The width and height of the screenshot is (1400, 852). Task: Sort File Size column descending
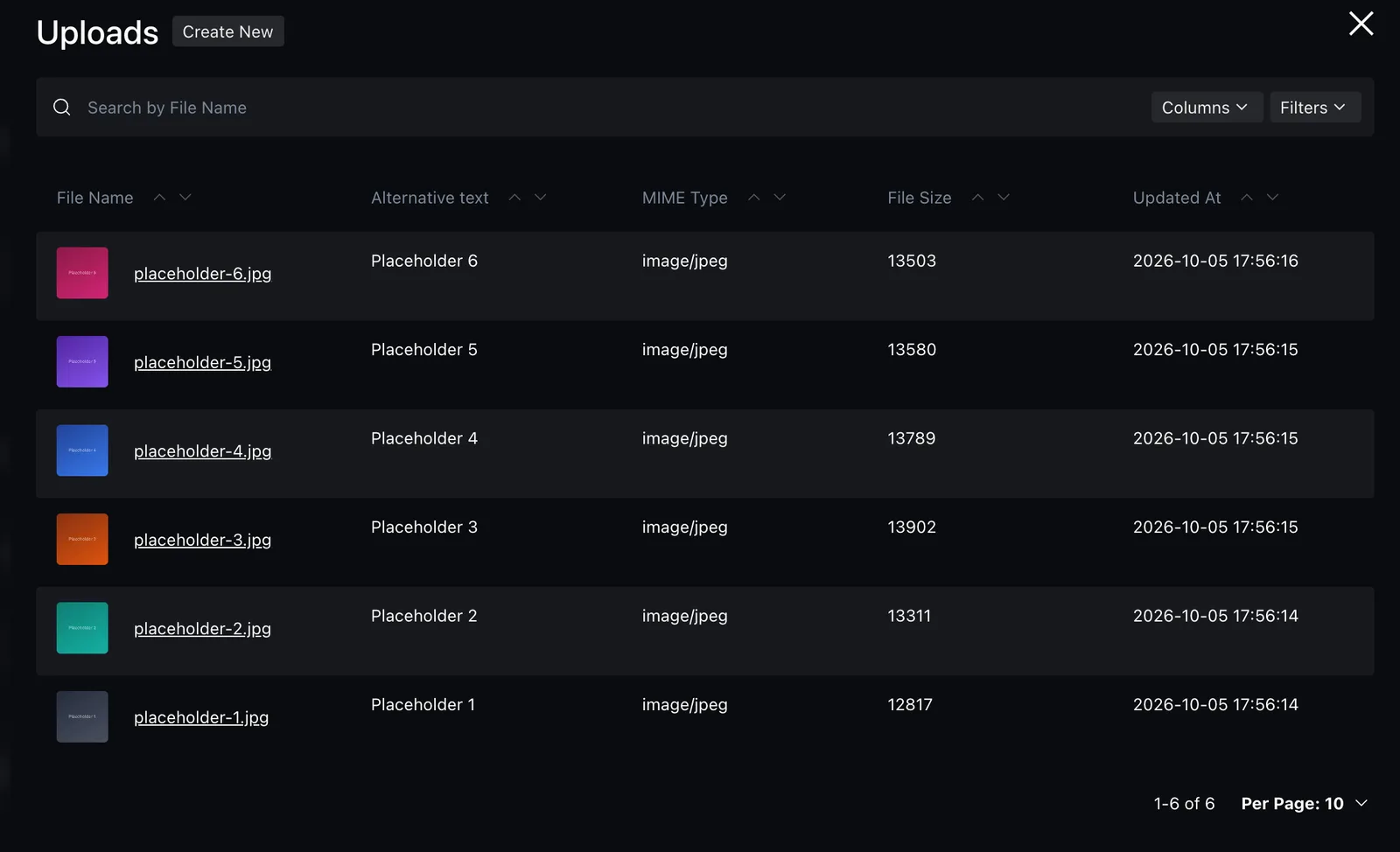(x=1004, y=198)
